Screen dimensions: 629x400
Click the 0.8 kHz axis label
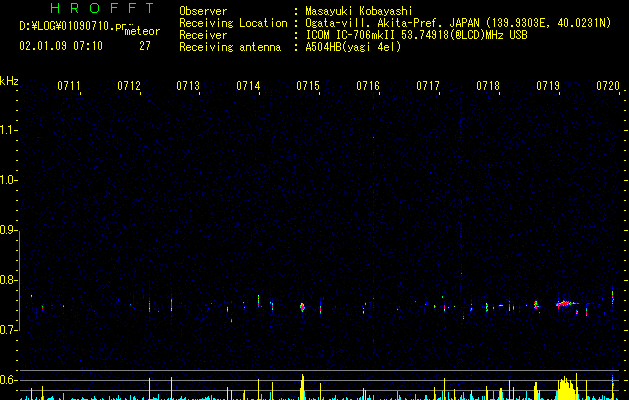8,280
